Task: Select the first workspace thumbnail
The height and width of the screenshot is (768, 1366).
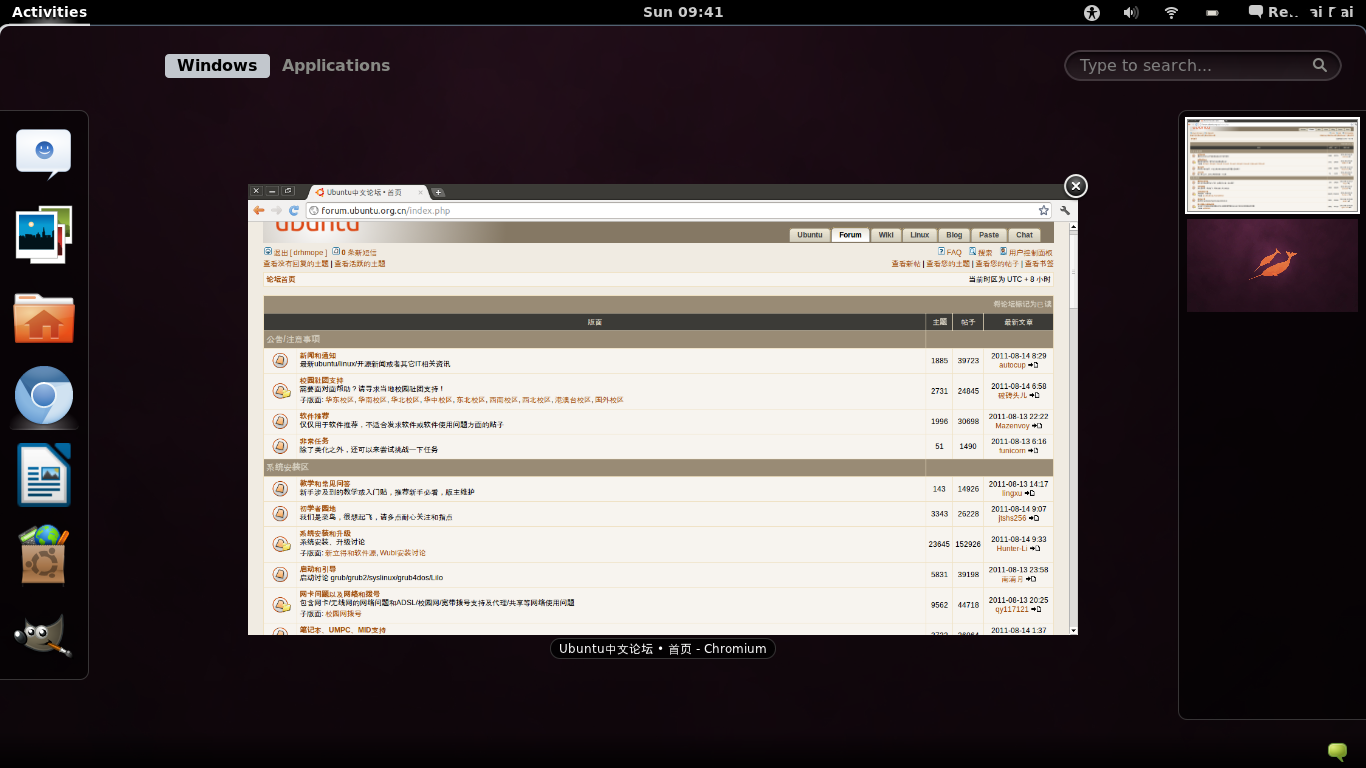Action: [1272, 165]
